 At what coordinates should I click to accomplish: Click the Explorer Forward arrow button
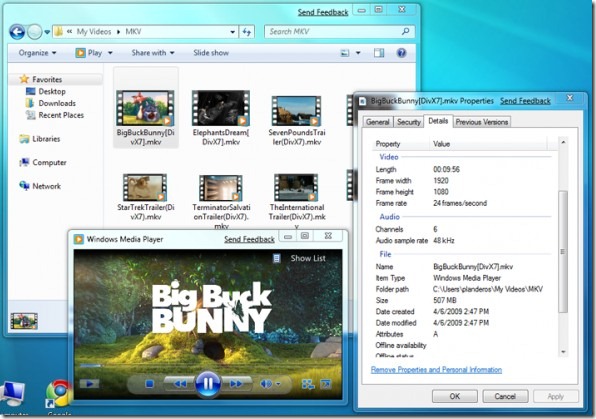tap(34, 32)
